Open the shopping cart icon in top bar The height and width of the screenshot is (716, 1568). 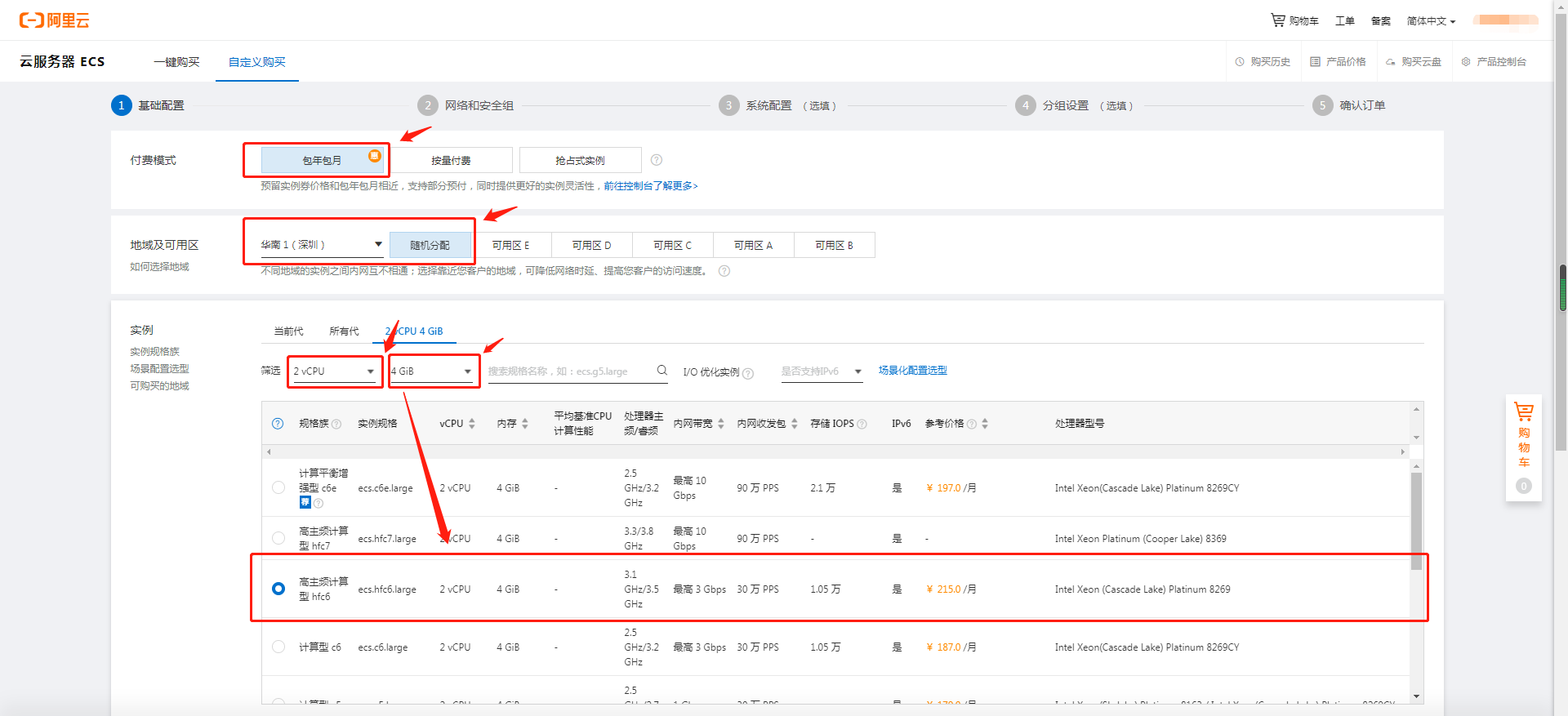point(1278,20)
